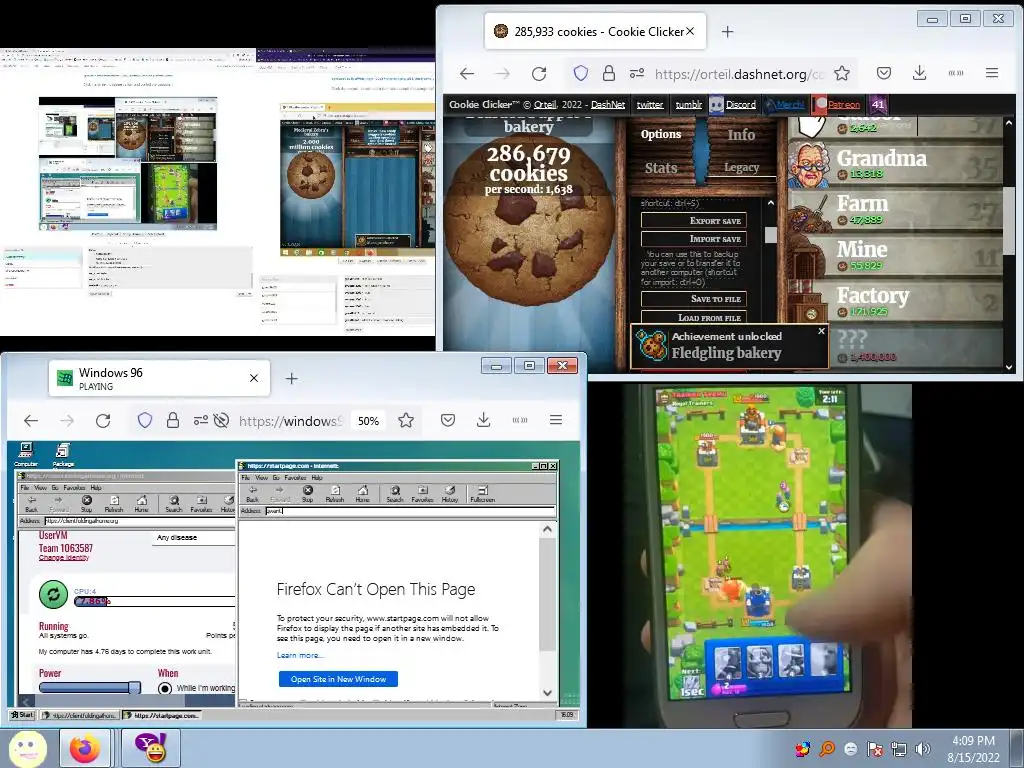The width and height of the screenshot is (1024, 768).
Task: Reload the Cookie Clicker page
Action: point(539,74)
